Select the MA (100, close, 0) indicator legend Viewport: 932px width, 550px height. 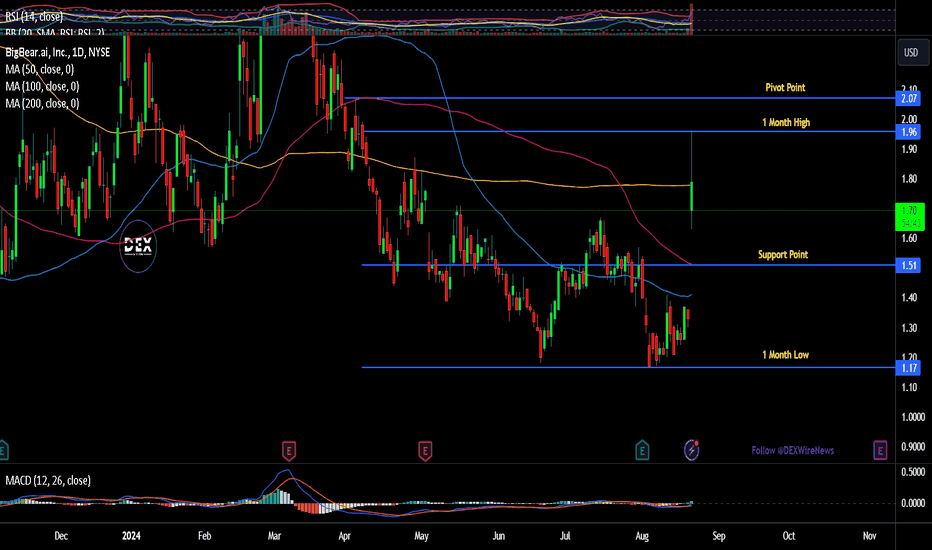point(42,87)
